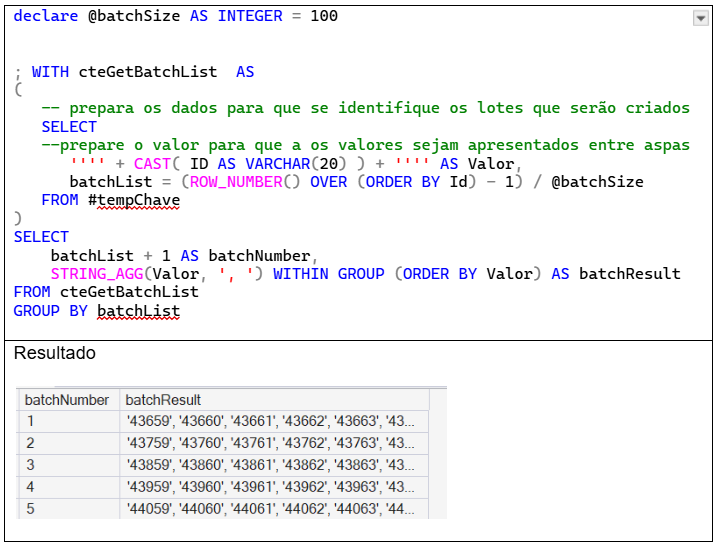The width and height of the screenshot is (720, 548).
Task: Click the batchResult cell starting with '43659'
Action: (270, 421)
